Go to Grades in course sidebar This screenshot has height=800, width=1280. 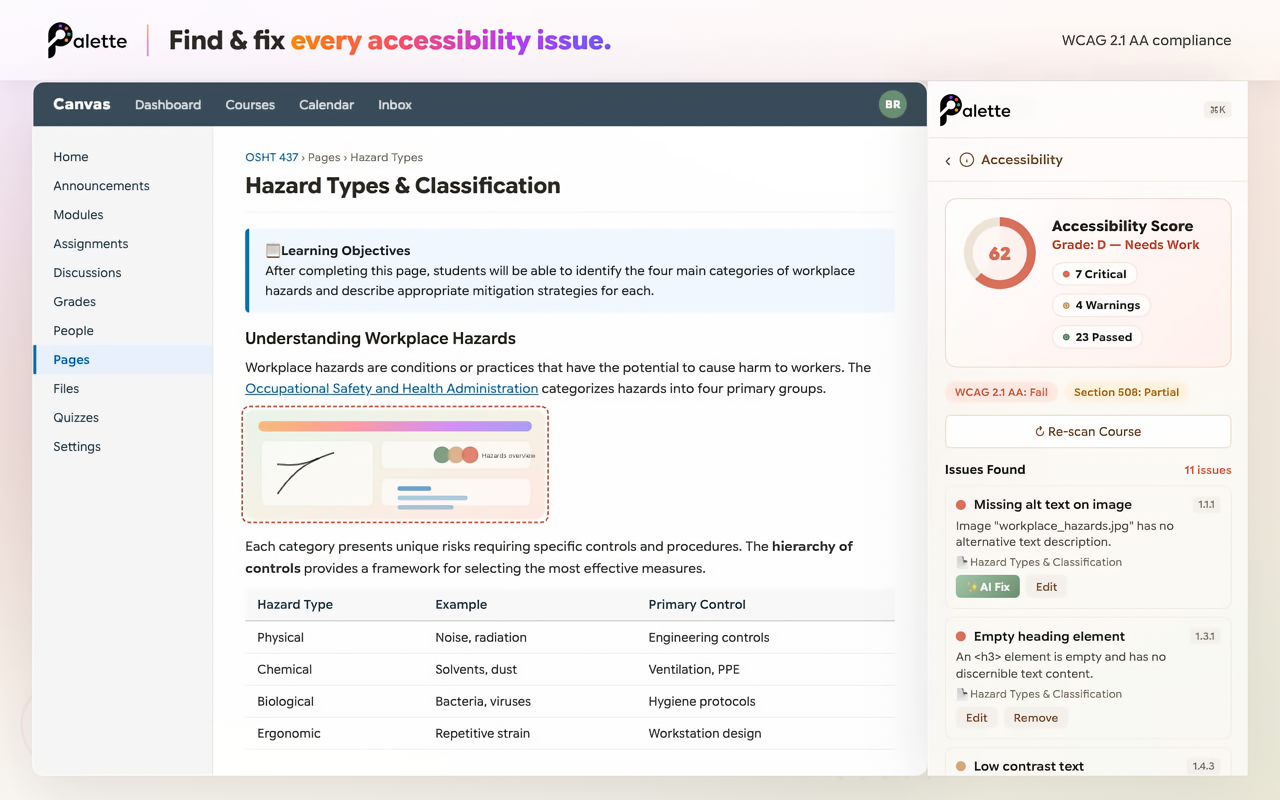click(x=123, y=302)
